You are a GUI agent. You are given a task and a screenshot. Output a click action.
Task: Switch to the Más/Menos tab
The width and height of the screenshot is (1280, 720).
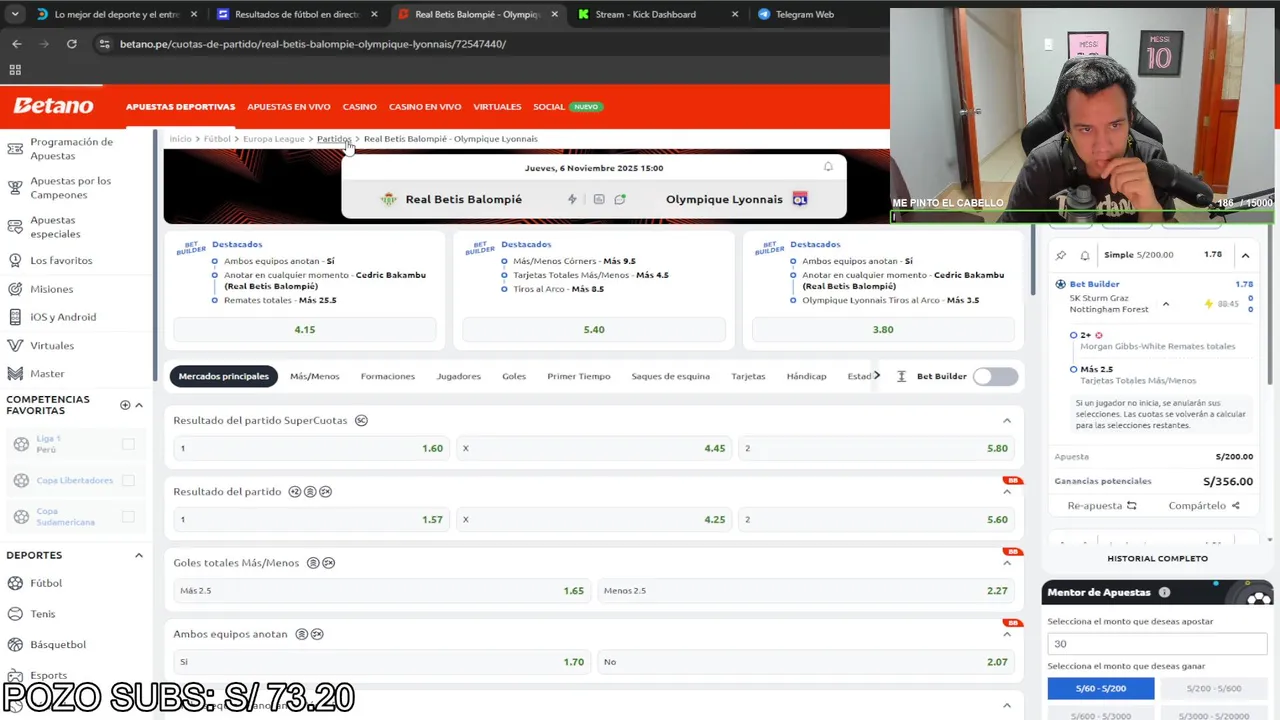coord(314,376)
